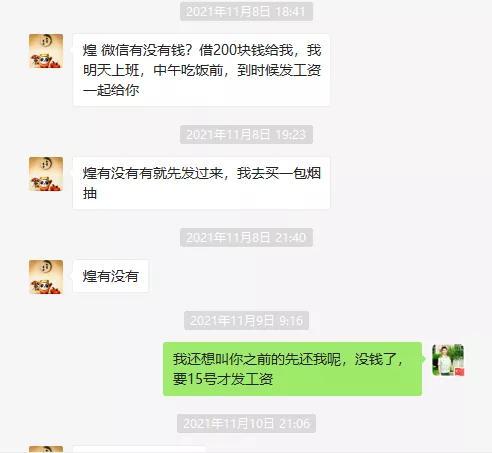492x453 pixels.
Task: Select the message about buying 一包烟
Action: click(201, 183)
